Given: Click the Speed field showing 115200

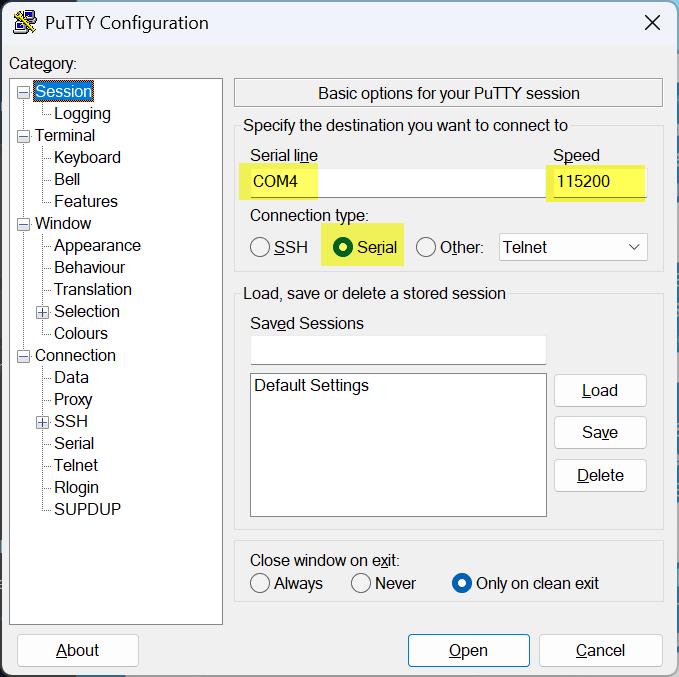Looking at the screenshot, I should tap(598, 183).
